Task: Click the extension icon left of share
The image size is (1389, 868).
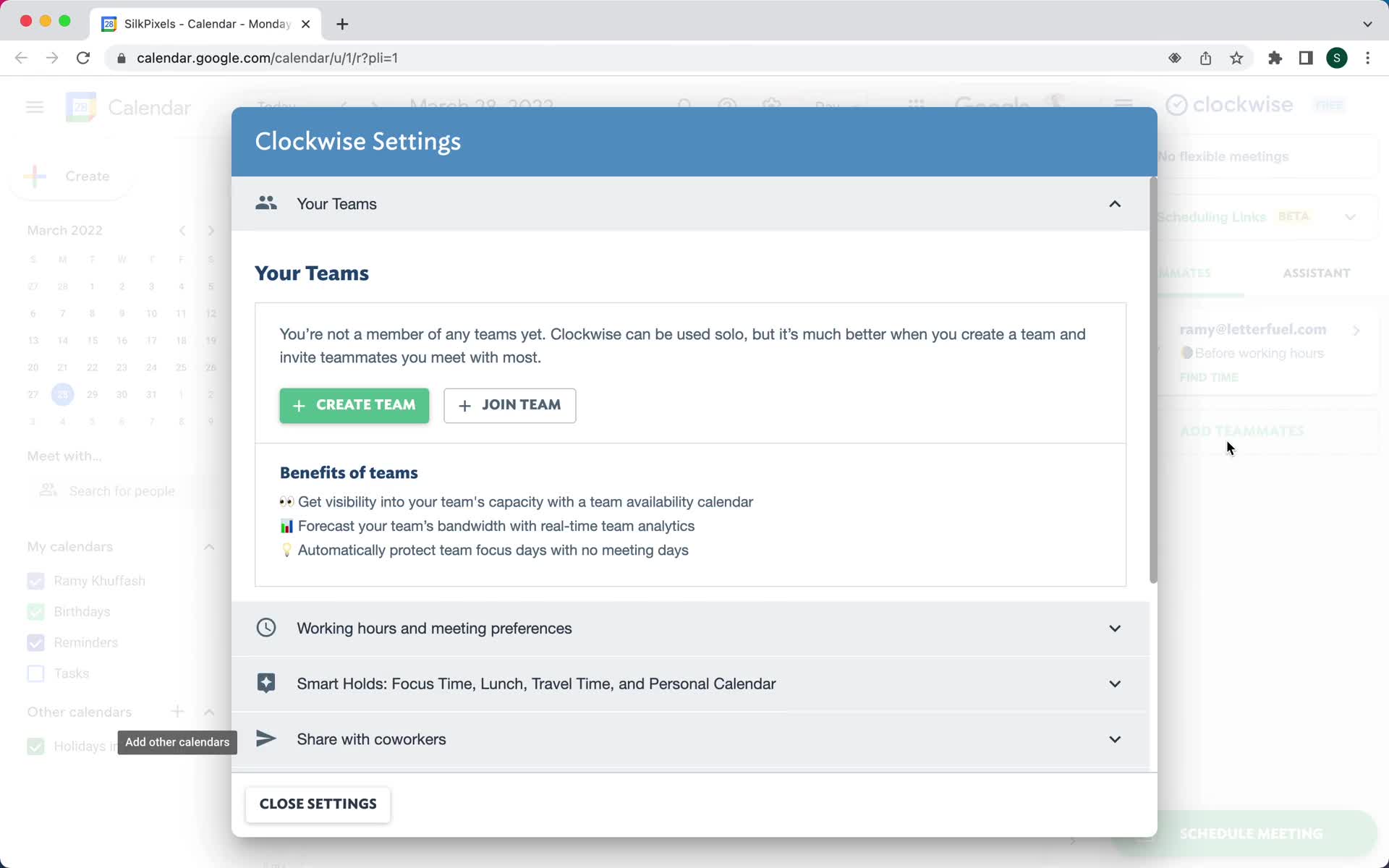Action: point(1175,58)
